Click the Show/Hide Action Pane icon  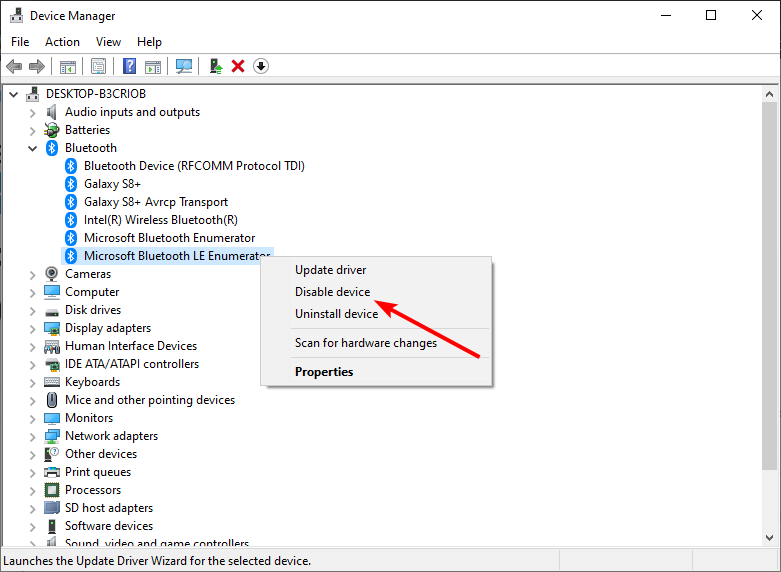(153, 66)
